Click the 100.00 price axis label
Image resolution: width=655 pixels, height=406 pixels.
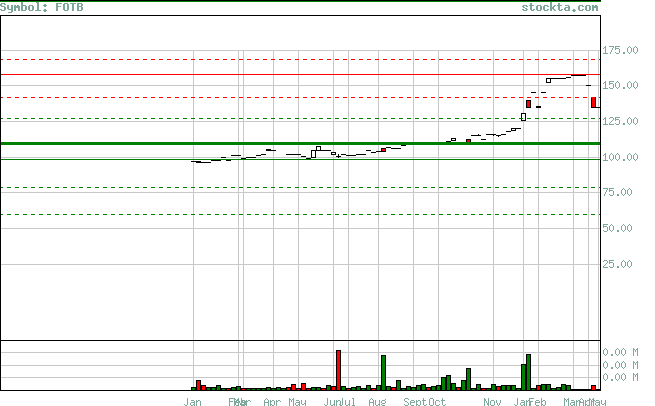click(620, 157)
